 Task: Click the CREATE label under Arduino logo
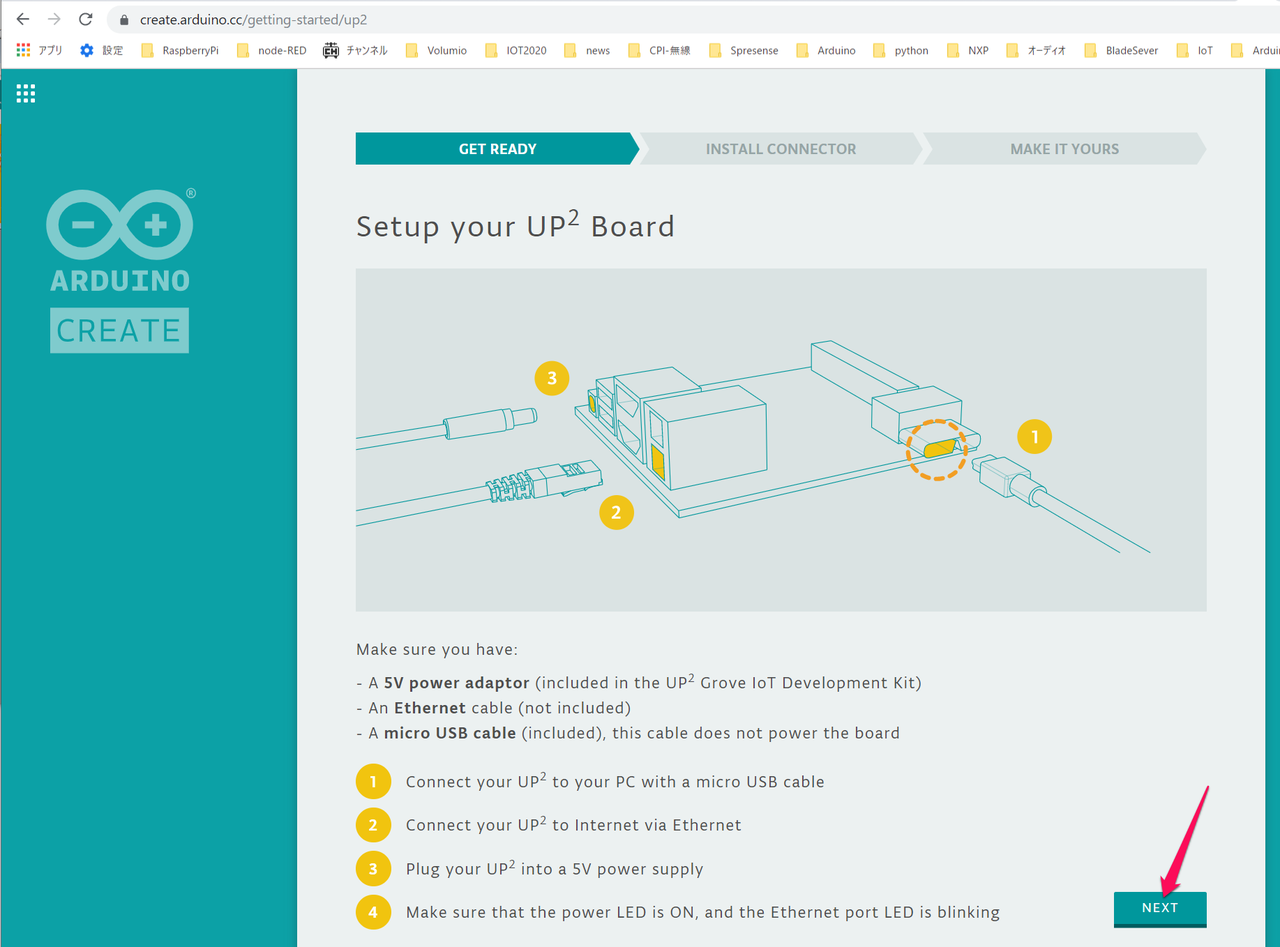point(119,330)
